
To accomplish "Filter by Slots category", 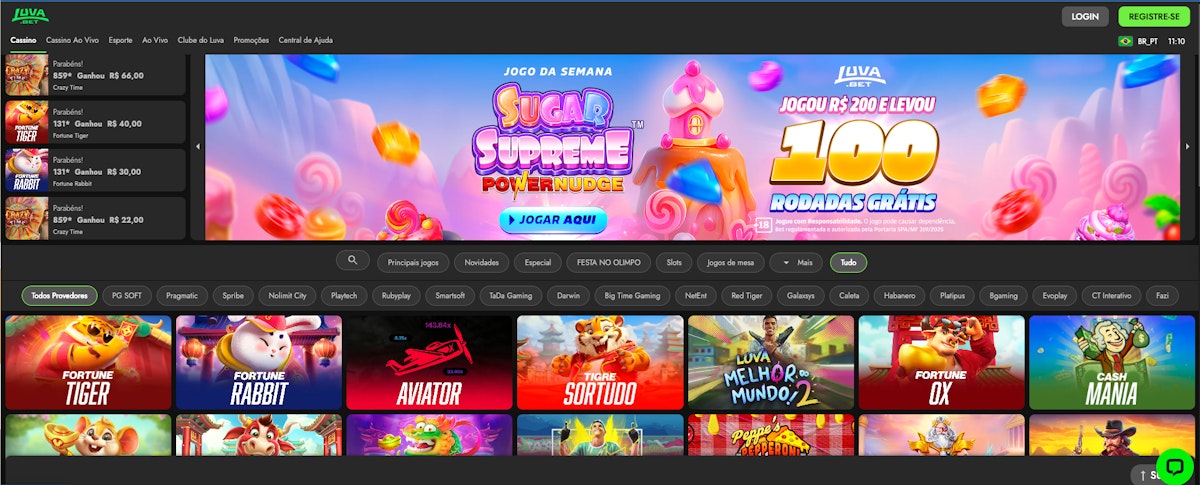I will (x=674, y=263).
